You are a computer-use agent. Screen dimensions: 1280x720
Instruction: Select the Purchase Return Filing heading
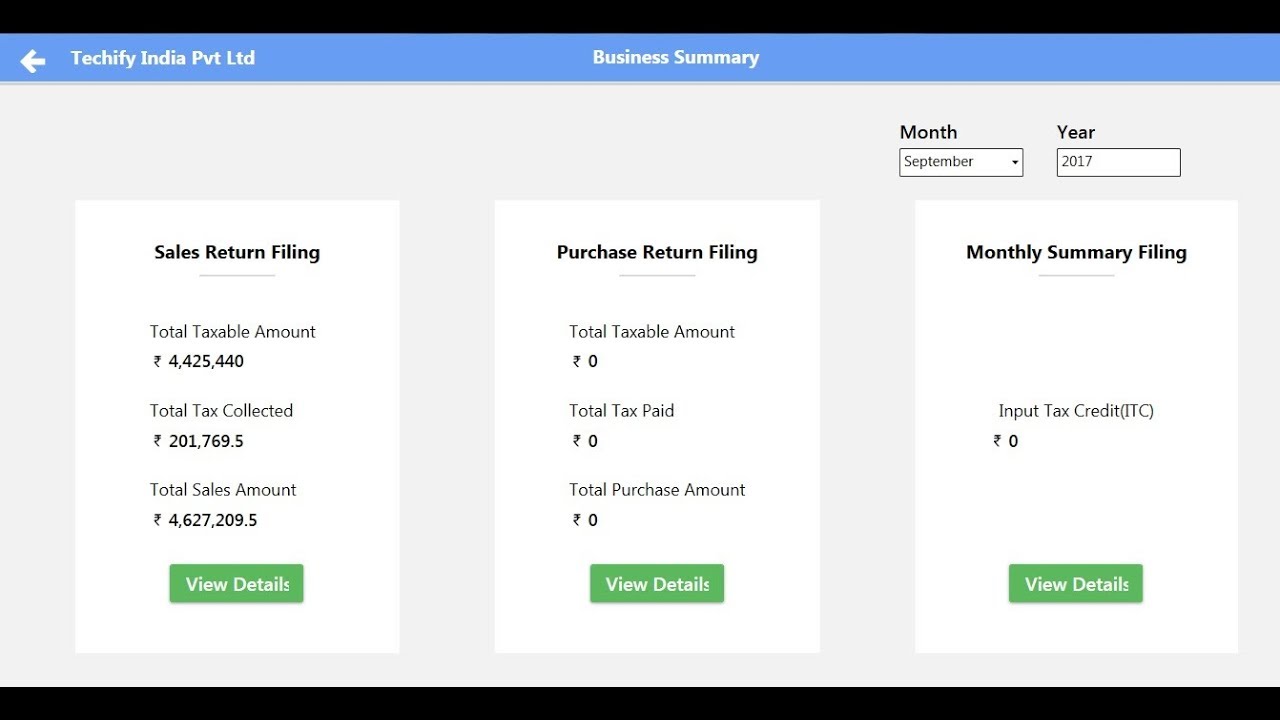tap(657, 252)
